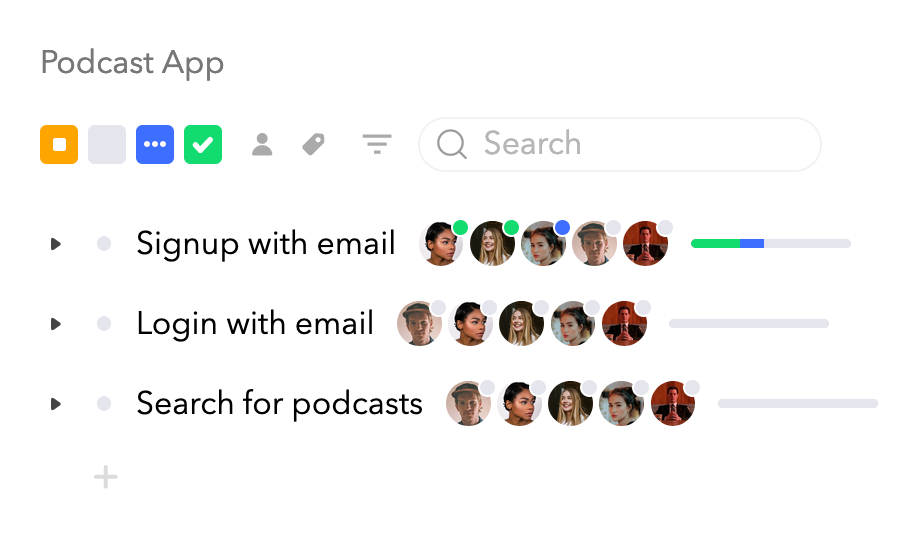This screenshot has height=550, width=920.
Task: Click Signup with email progress bar
Action: click(771, 244)
